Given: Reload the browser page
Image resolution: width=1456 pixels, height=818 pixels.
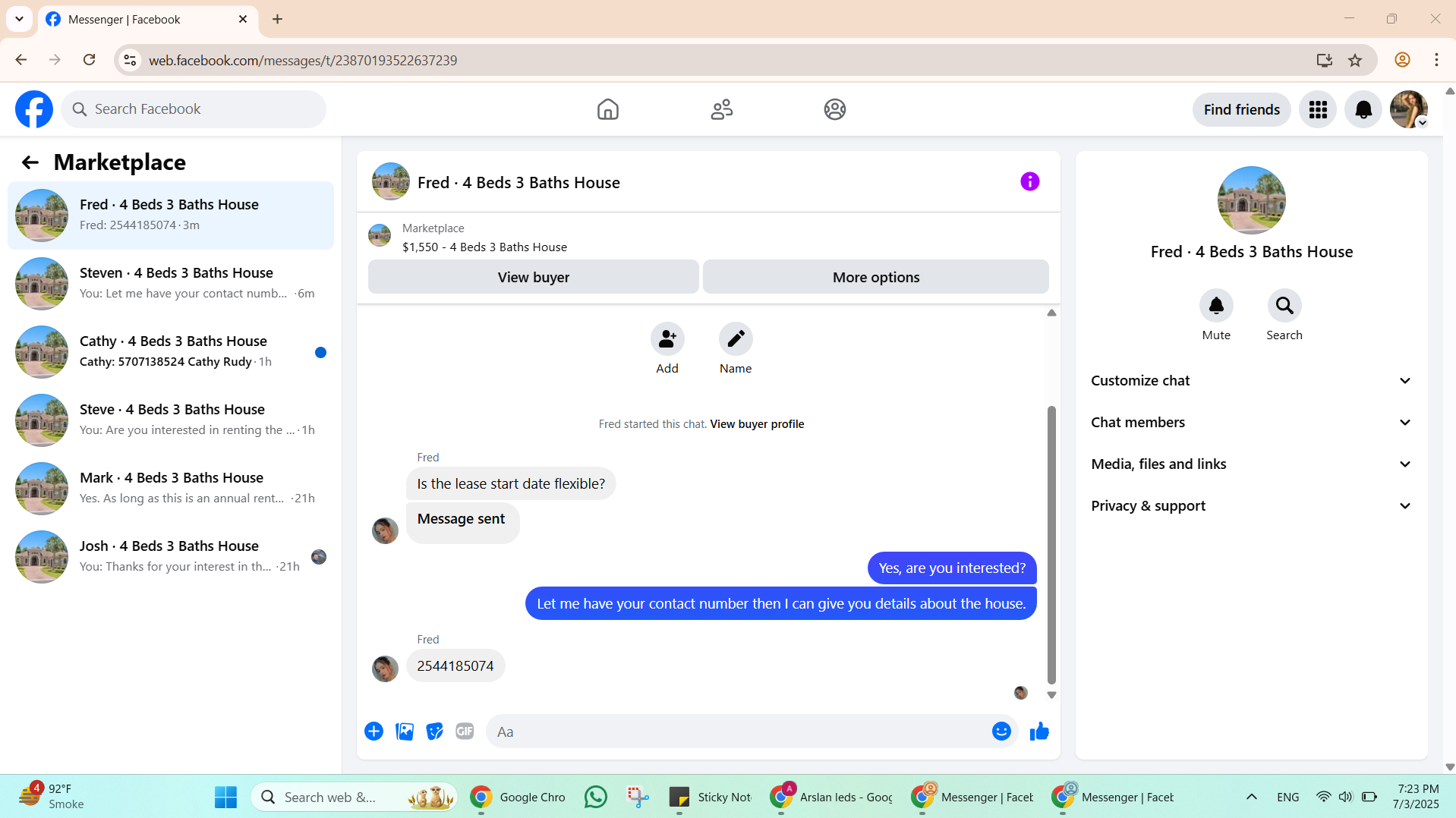Looking at the screenshot, I should point(90,60).
